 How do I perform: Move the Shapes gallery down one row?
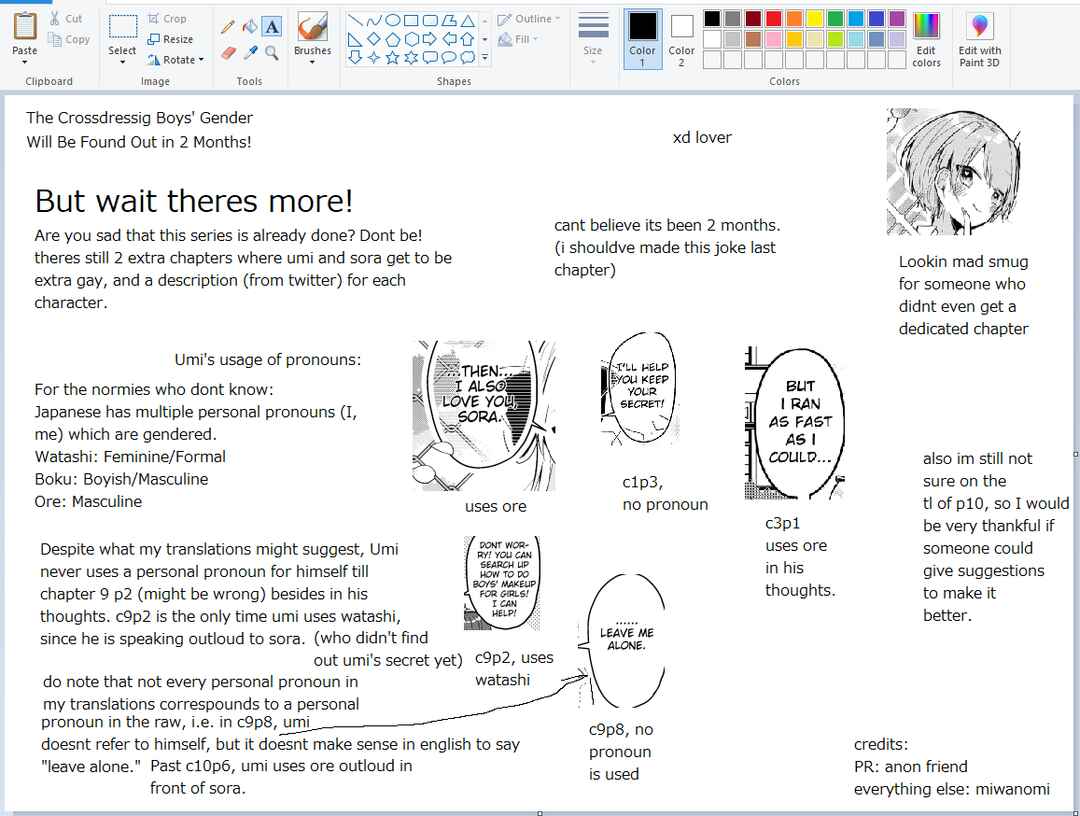[485, 39]
